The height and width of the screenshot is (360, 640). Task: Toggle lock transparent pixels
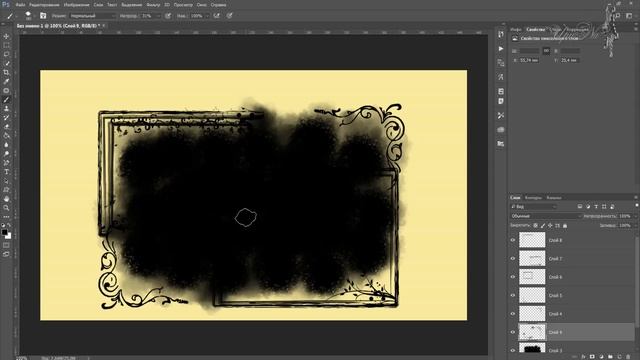[x=536, y=225]
